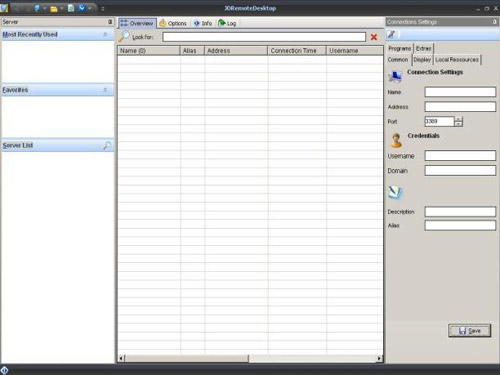This screenshot has width=500, height=375.
Task: Click the yellow folder icon in the quick access toolbar
Action: point(53,8)
